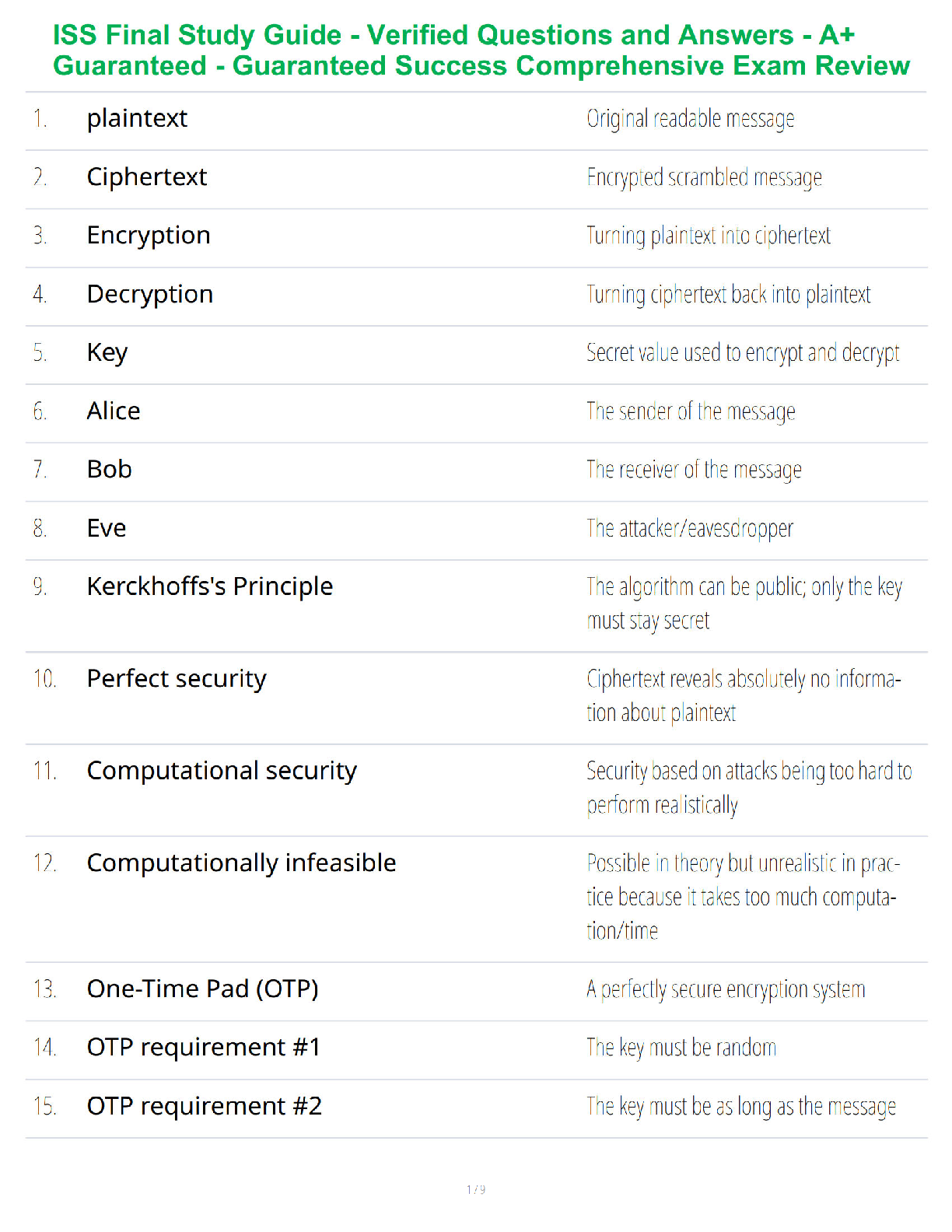The image size is (952, 1232).
Task: Click the "Ciphertext" term
Action: click(147, 177)
